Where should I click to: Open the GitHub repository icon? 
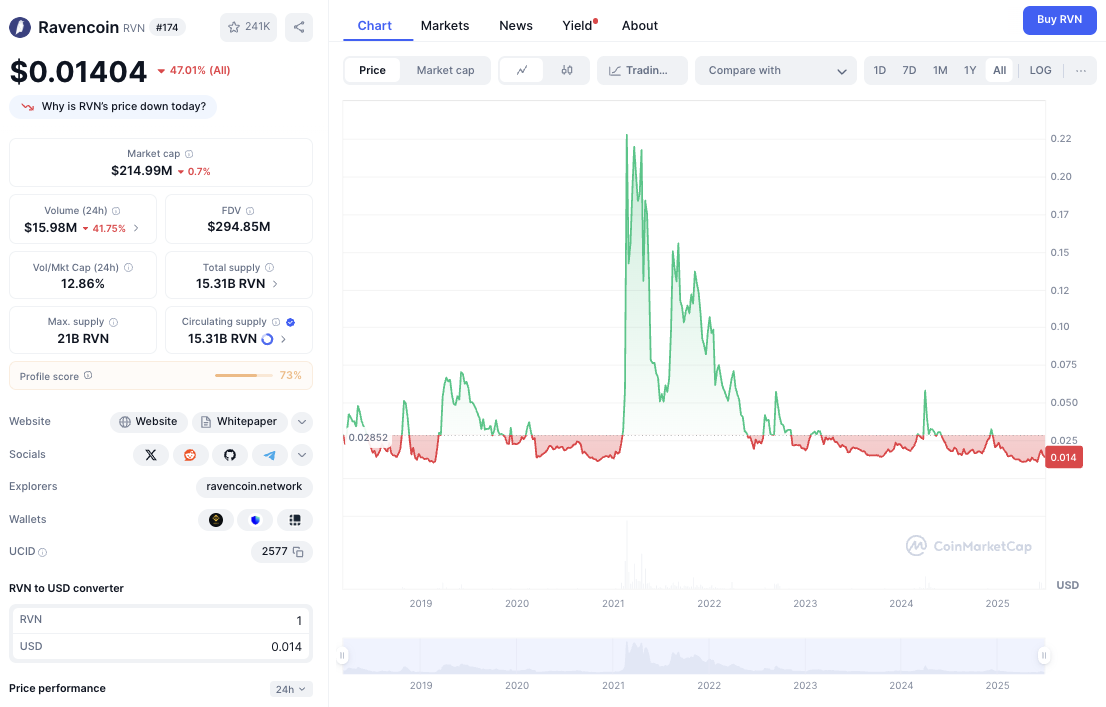[x=229, y=455]
